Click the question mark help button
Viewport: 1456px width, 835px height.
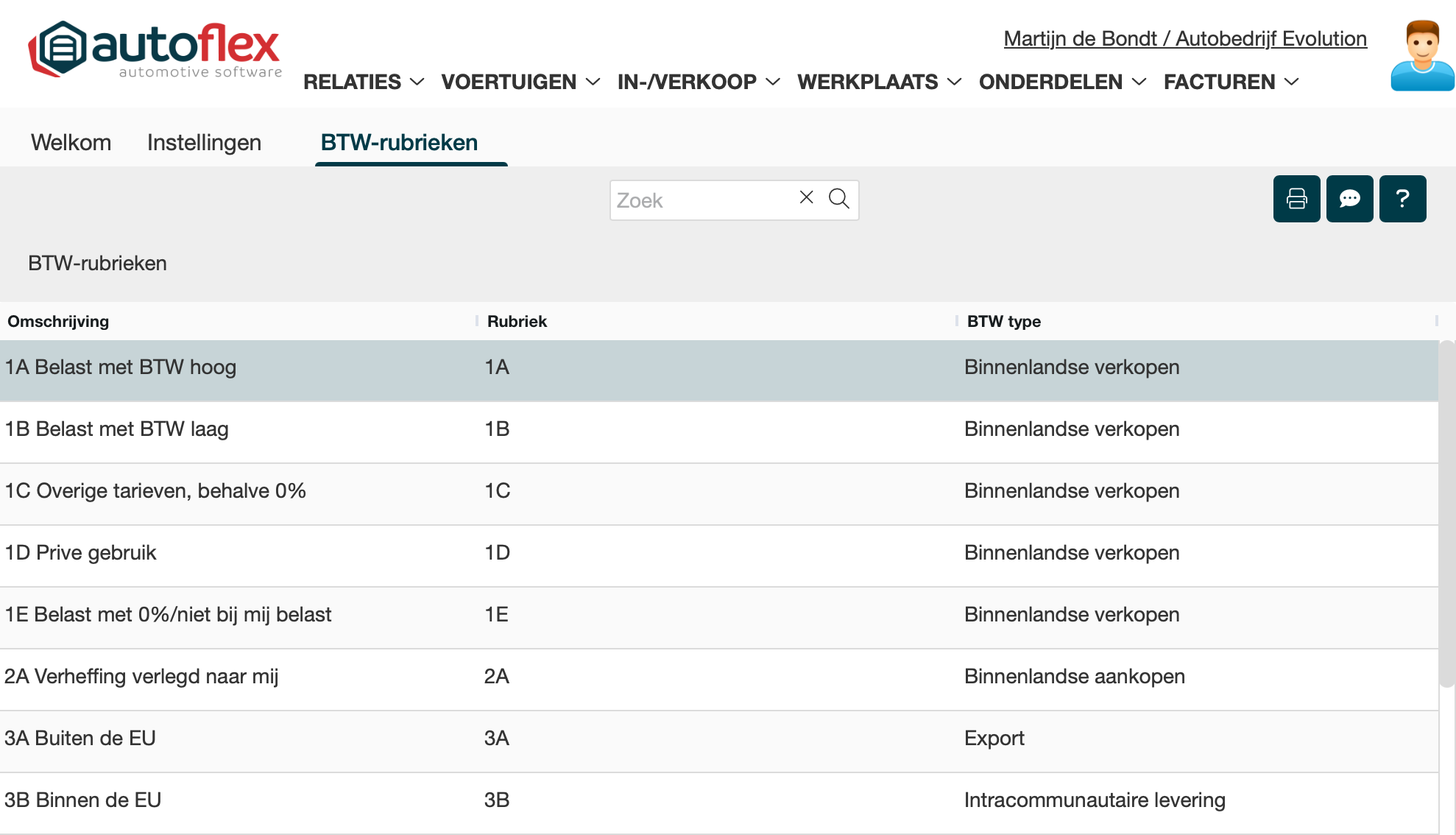1402,199
